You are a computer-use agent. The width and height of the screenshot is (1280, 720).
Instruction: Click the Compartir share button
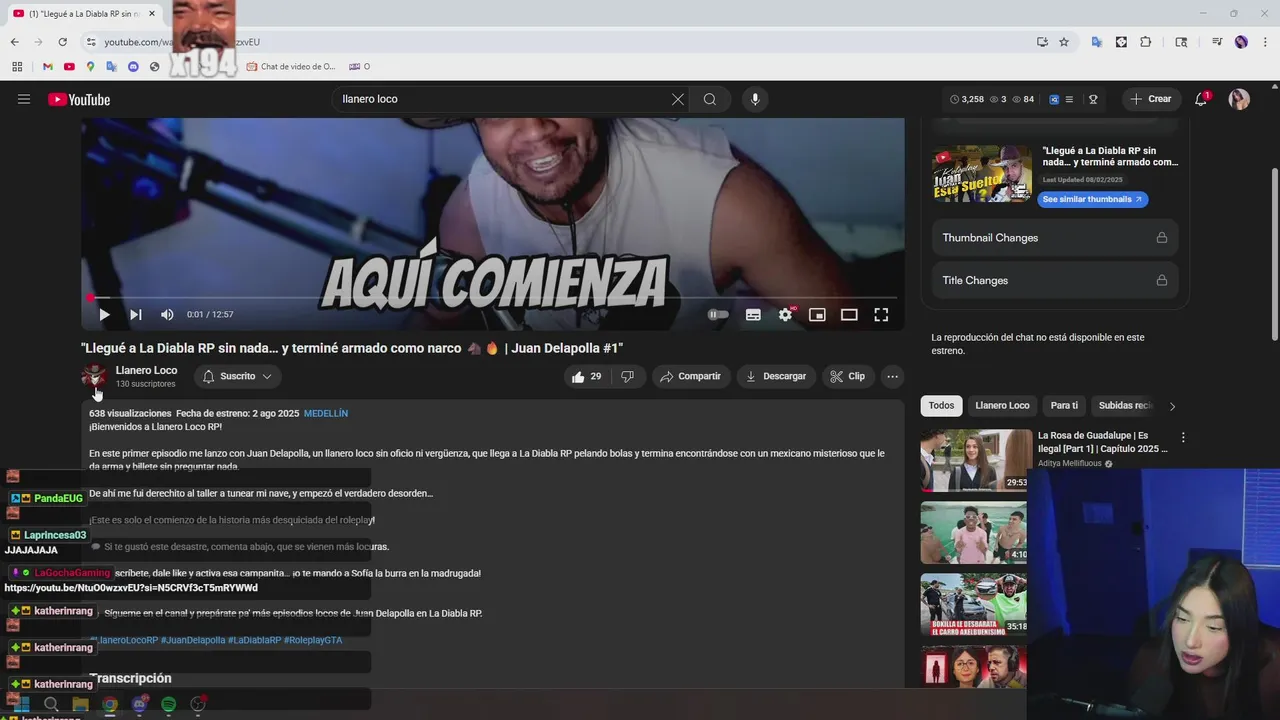point(690,376)
